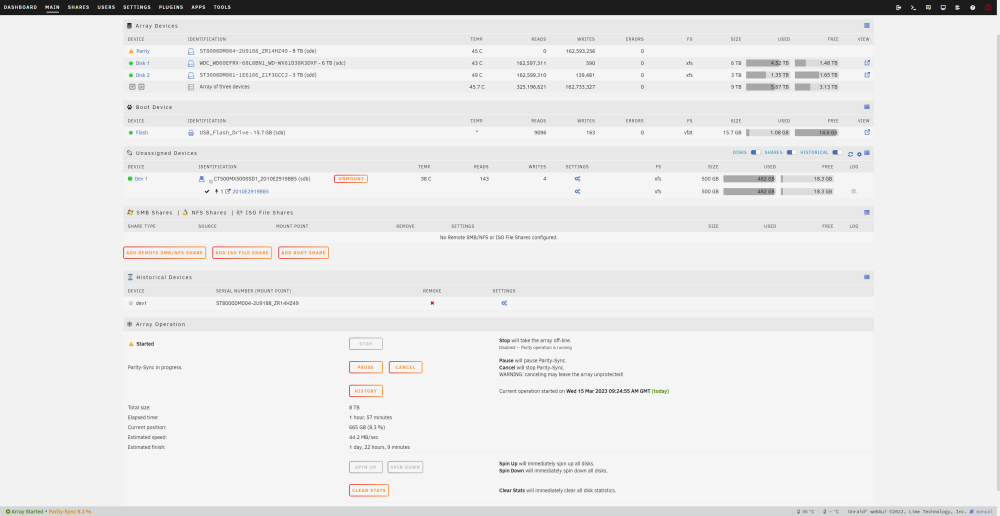Viewport: 1000px width, 516px height.
Task: Open parity HISTORY button
Action: coord(366,391)
